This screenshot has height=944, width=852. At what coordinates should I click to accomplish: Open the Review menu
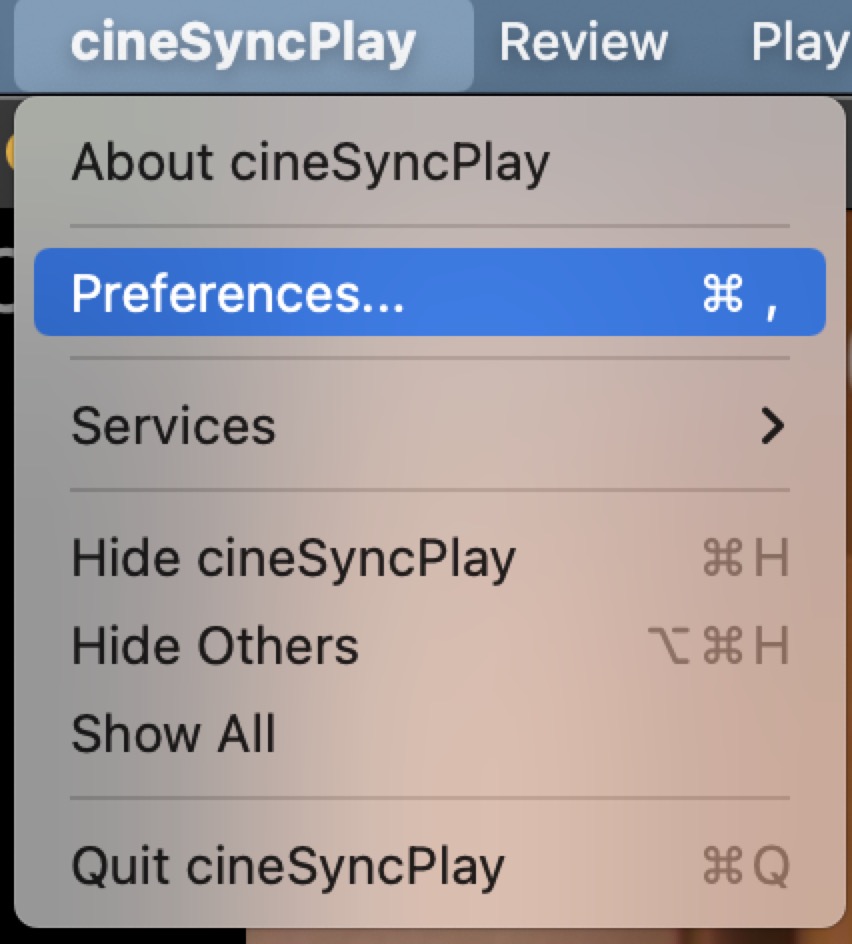tap(583, 43)
